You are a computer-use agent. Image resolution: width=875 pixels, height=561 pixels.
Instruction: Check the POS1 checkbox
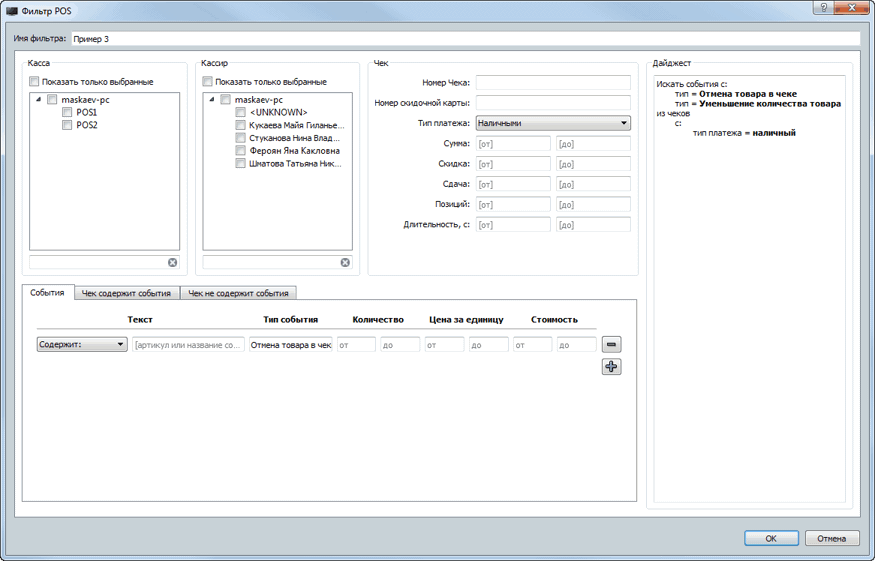click(x=67, y=113)
